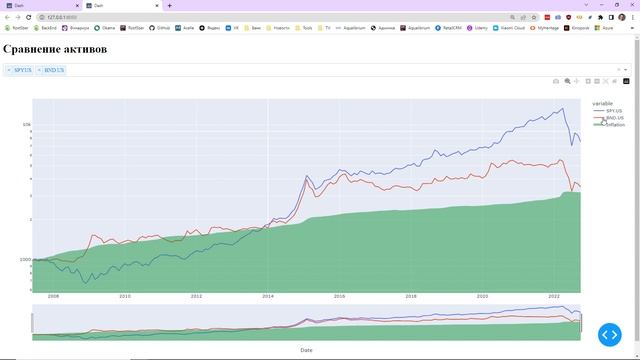Click the address bar zoom magnifier icon
This screenshot has height=360, width=640.
pyautogui.click(x=512, y=17)
